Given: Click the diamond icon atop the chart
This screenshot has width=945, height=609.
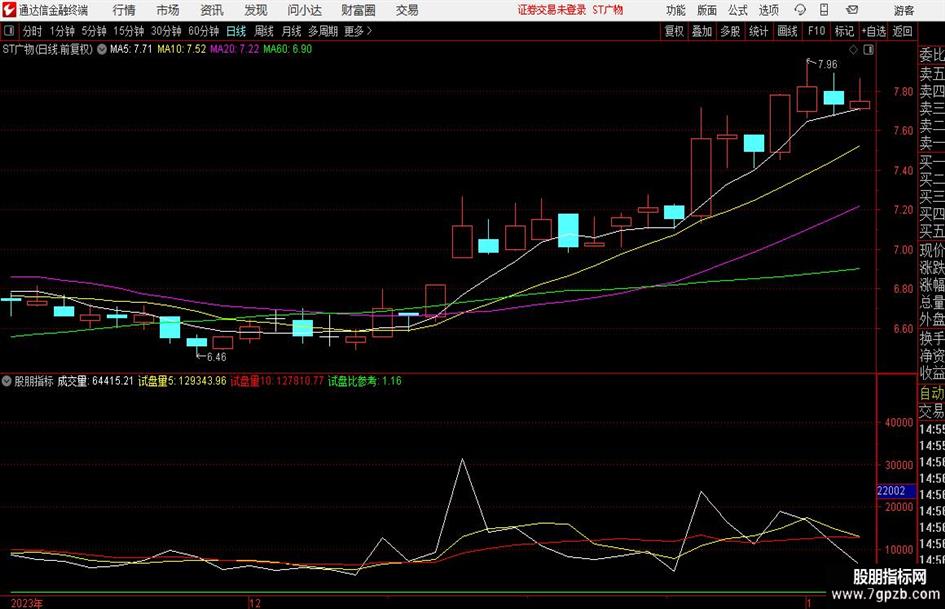Looking at the screenshot, I should (x=853, y=50).
